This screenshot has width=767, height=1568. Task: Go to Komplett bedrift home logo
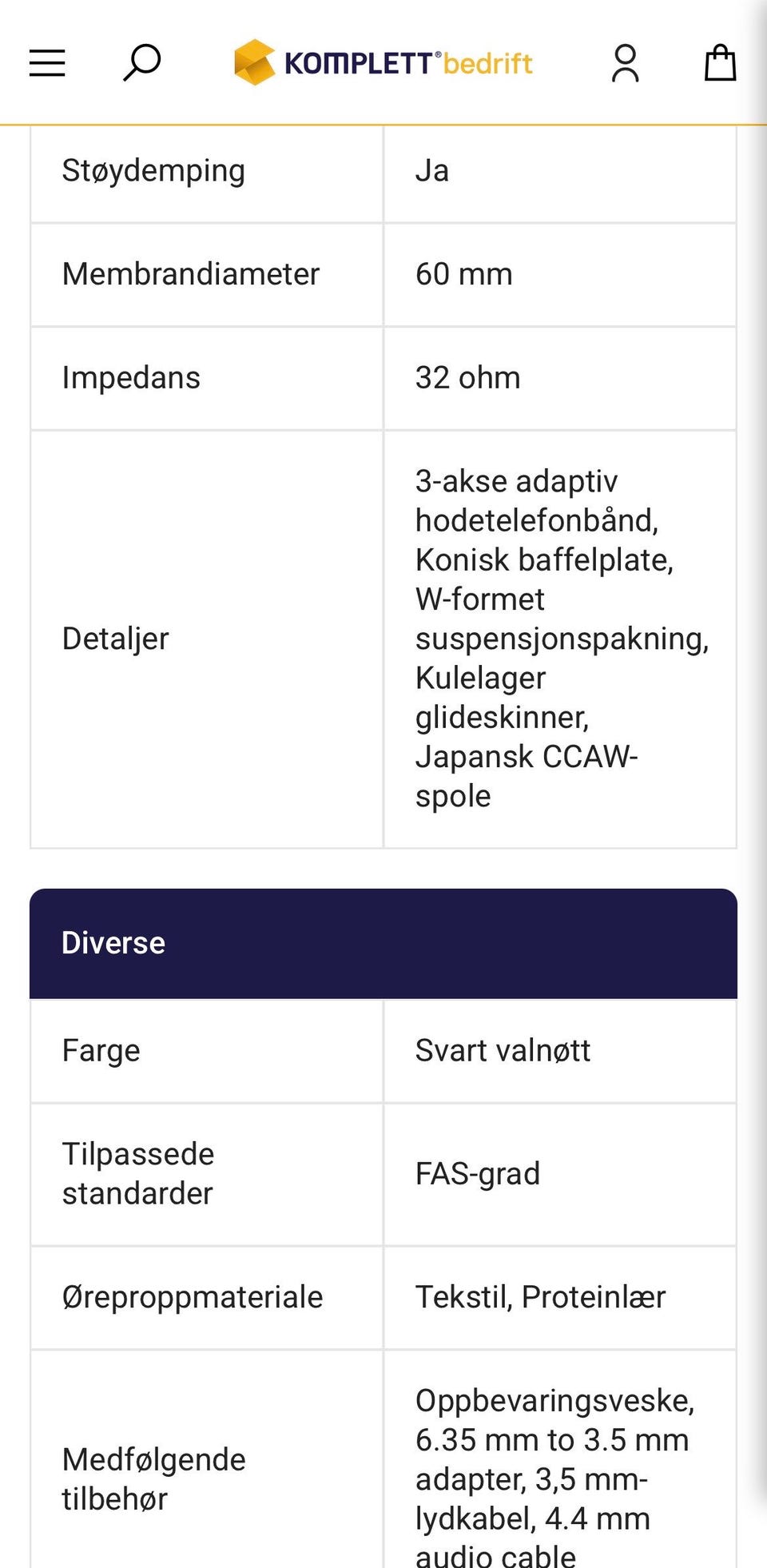point(383,62)
